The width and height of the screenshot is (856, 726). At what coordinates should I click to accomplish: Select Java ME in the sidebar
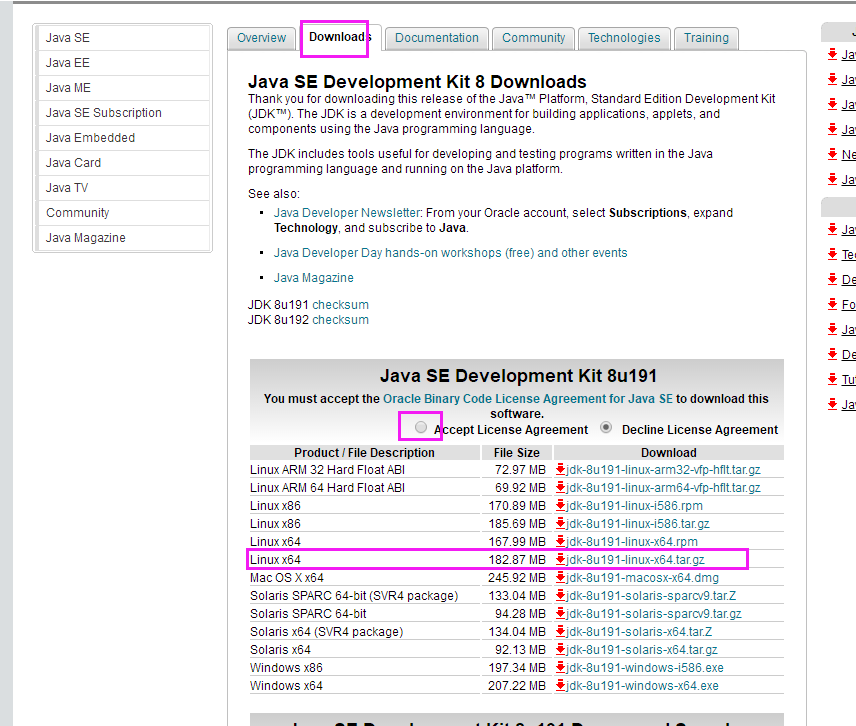coord(123,88)
